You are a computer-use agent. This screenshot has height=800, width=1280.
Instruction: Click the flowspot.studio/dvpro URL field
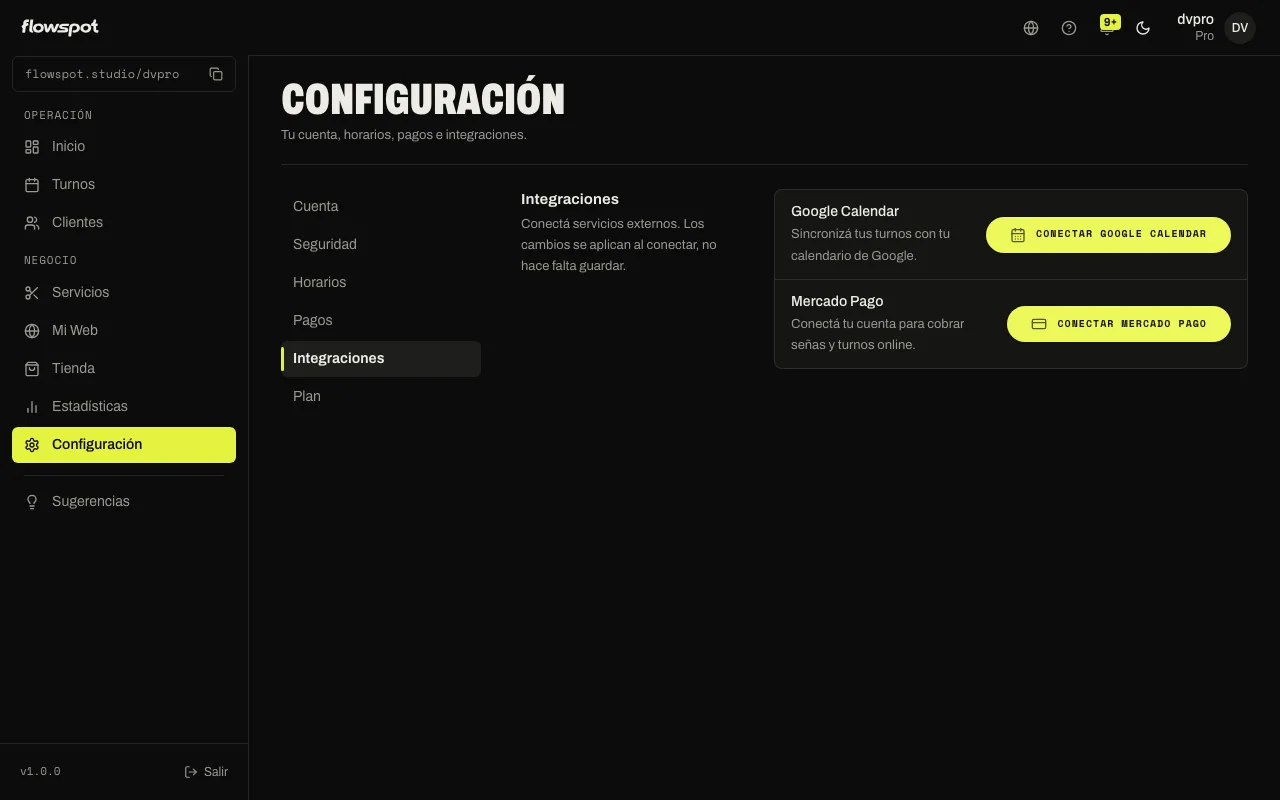coord(124,74)
